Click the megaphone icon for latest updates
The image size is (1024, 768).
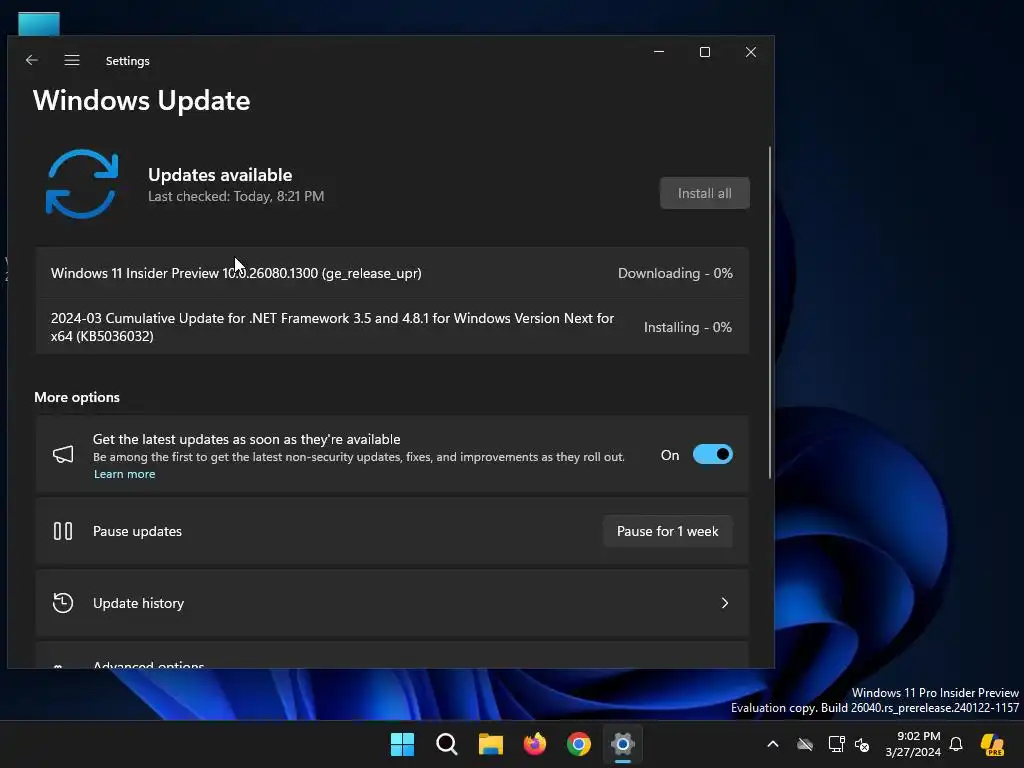click(63, 455)
